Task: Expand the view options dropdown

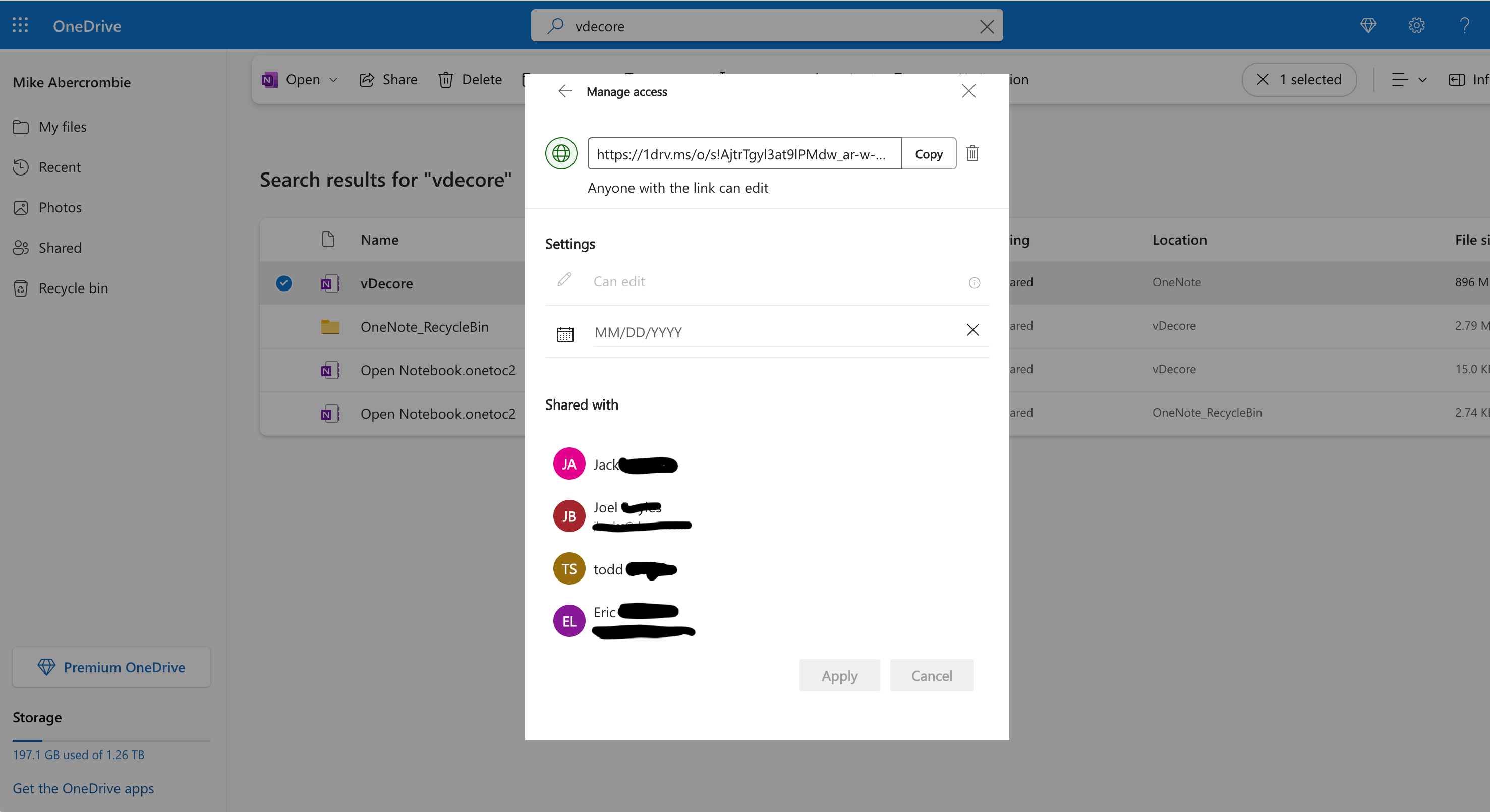Action: point(1408,80)
